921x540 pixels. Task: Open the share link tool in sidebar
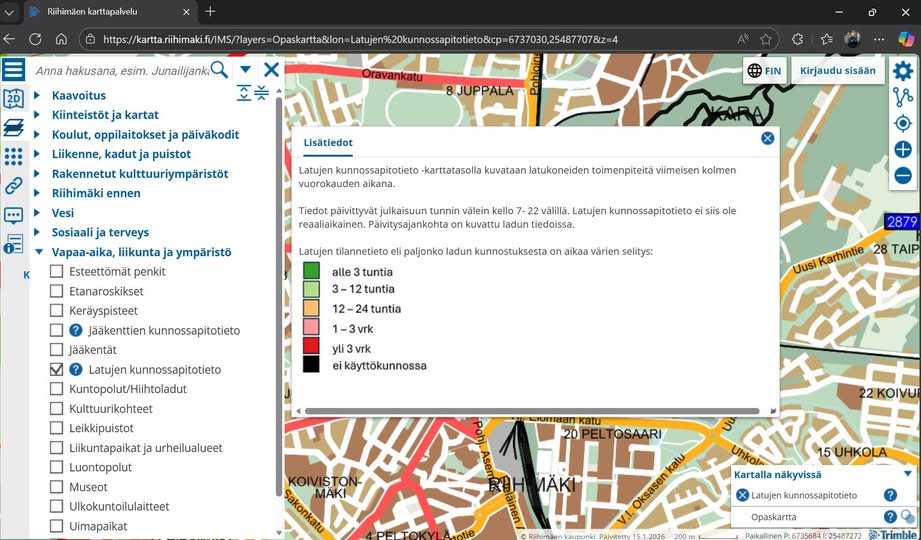(x=13, y=185)
